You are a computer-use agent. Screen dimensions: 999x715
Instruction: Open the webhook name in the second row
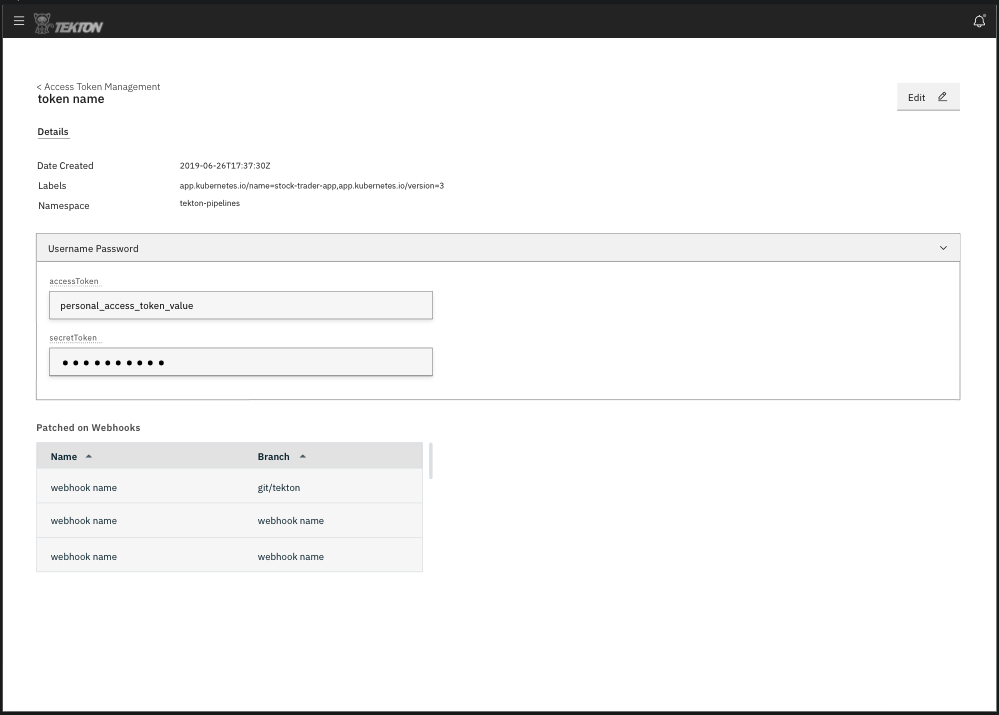[83, 520]
